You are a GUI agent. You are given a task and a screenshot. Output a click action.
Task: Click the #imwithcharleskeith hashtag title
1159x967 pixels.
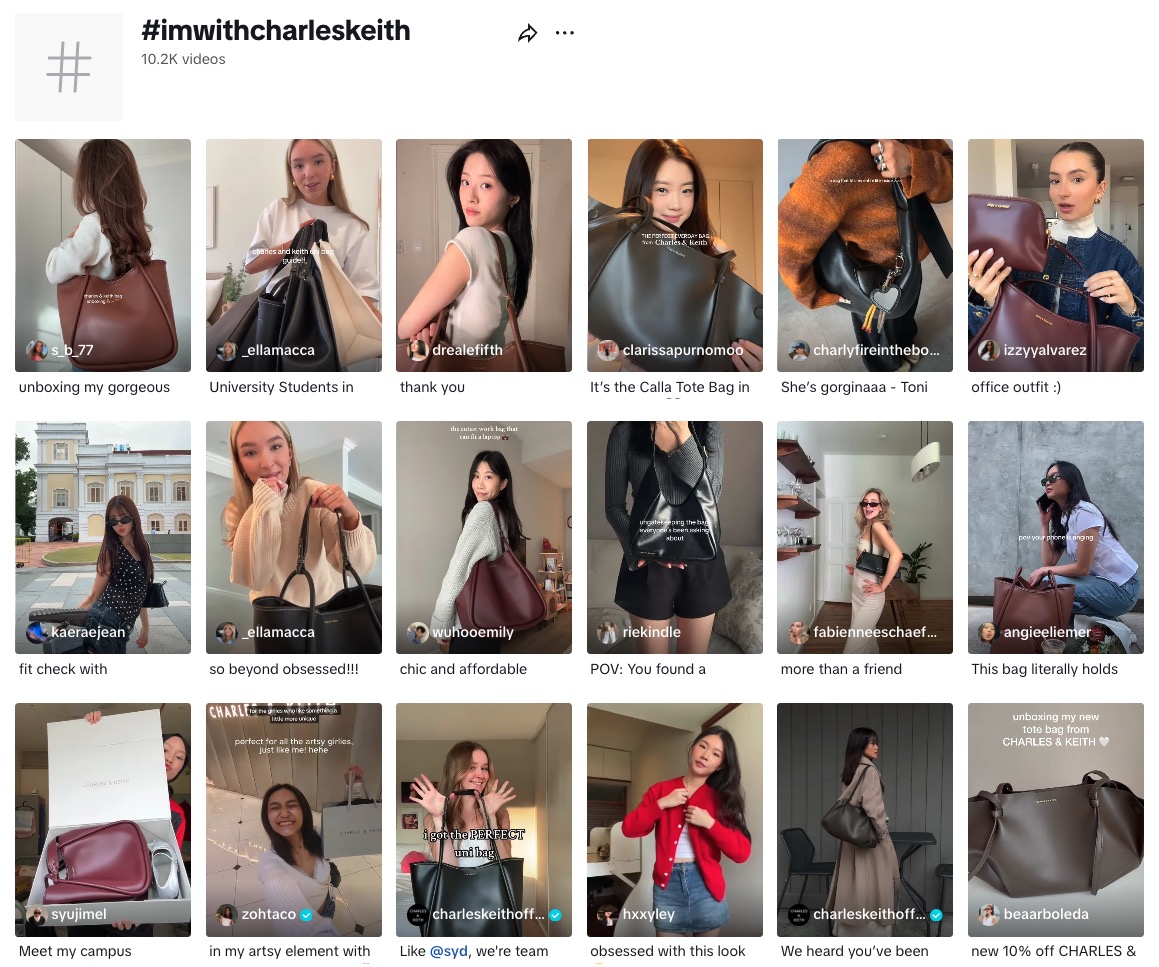coord(276,30)
